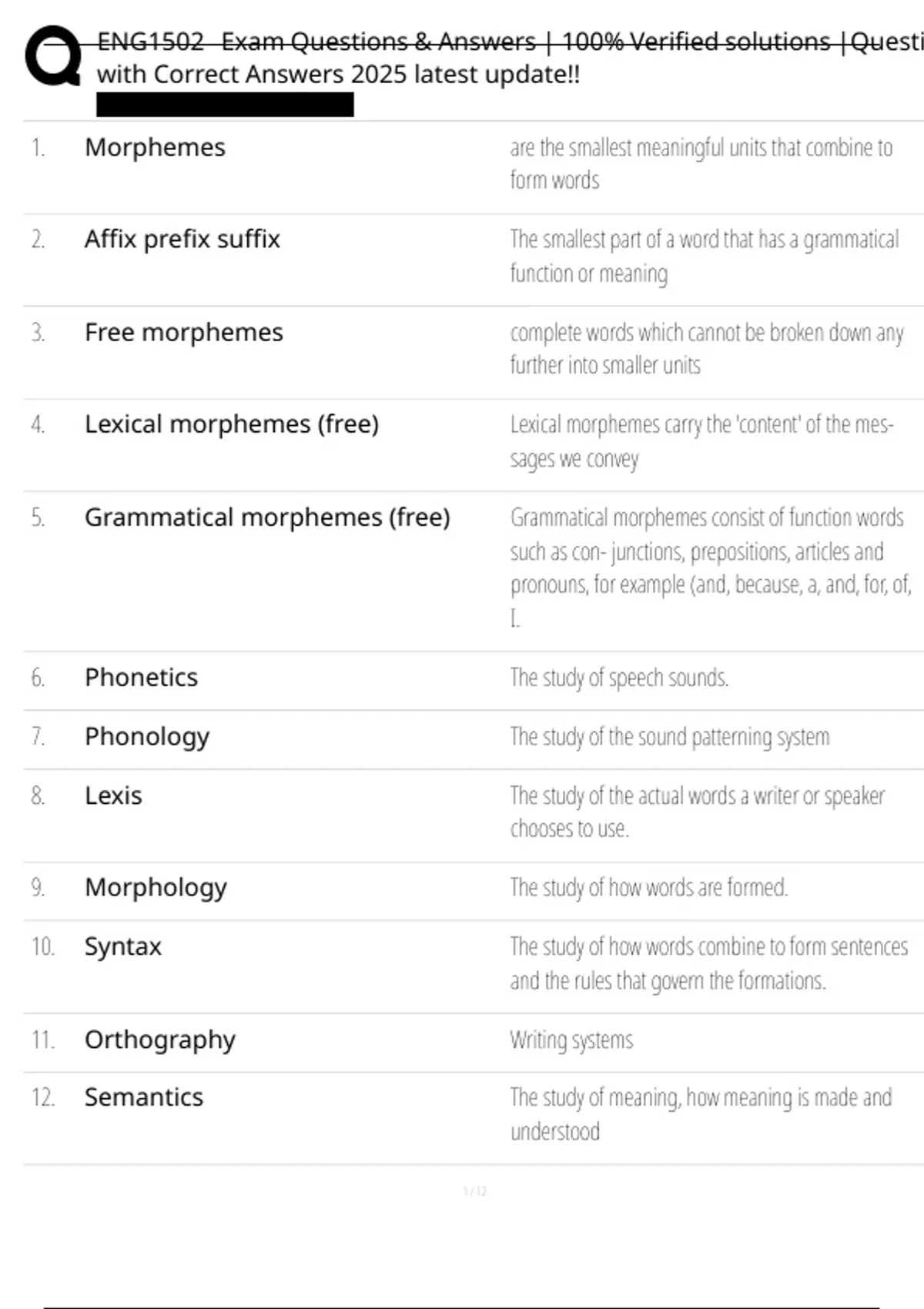Click 'with Correct Answers 2025' subtitle line
Screen dimensions: 924x1309
[339, 75]
